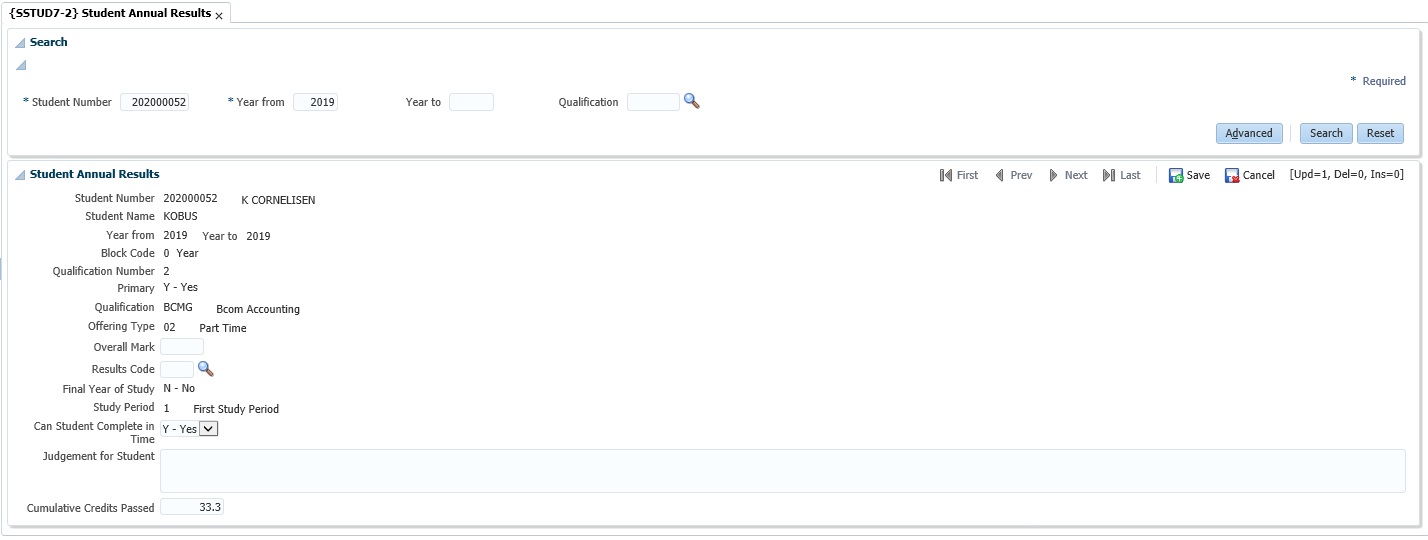Save the student annual results
Image resolution: width=1428 pixels, height=540 pixels.
pyautogui.click(x=1188, y=175)
